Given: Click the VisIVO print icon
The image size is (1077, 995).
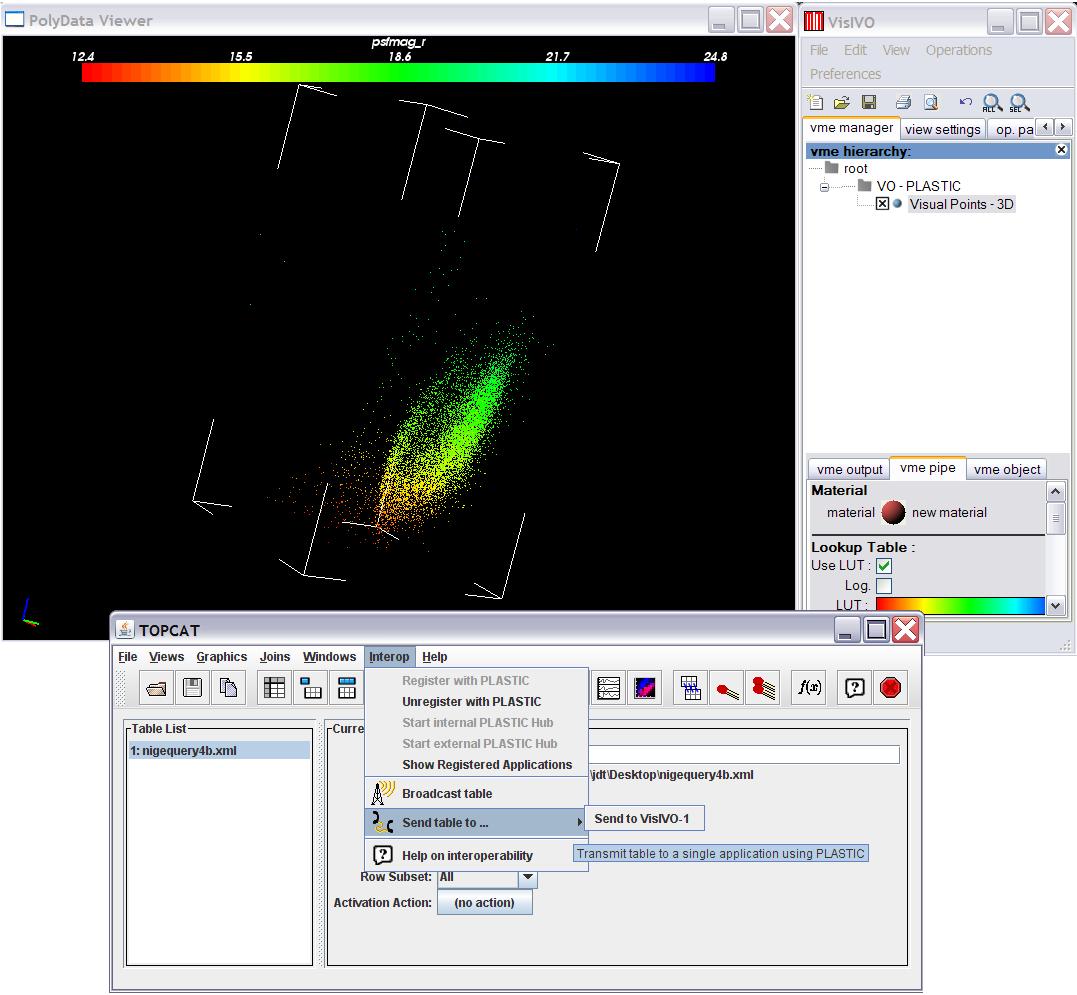Looking at the screenshot, I should [903, 102].
